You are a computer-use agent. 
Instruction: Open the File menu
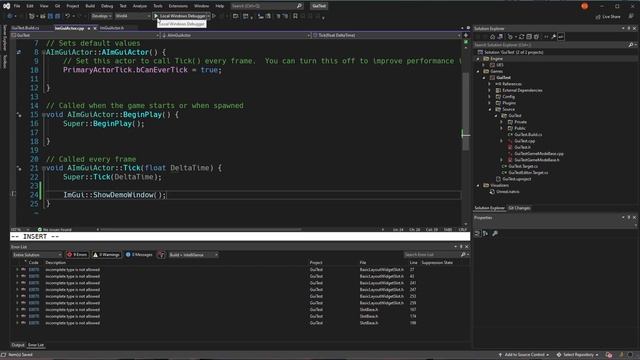pos(17,6)
